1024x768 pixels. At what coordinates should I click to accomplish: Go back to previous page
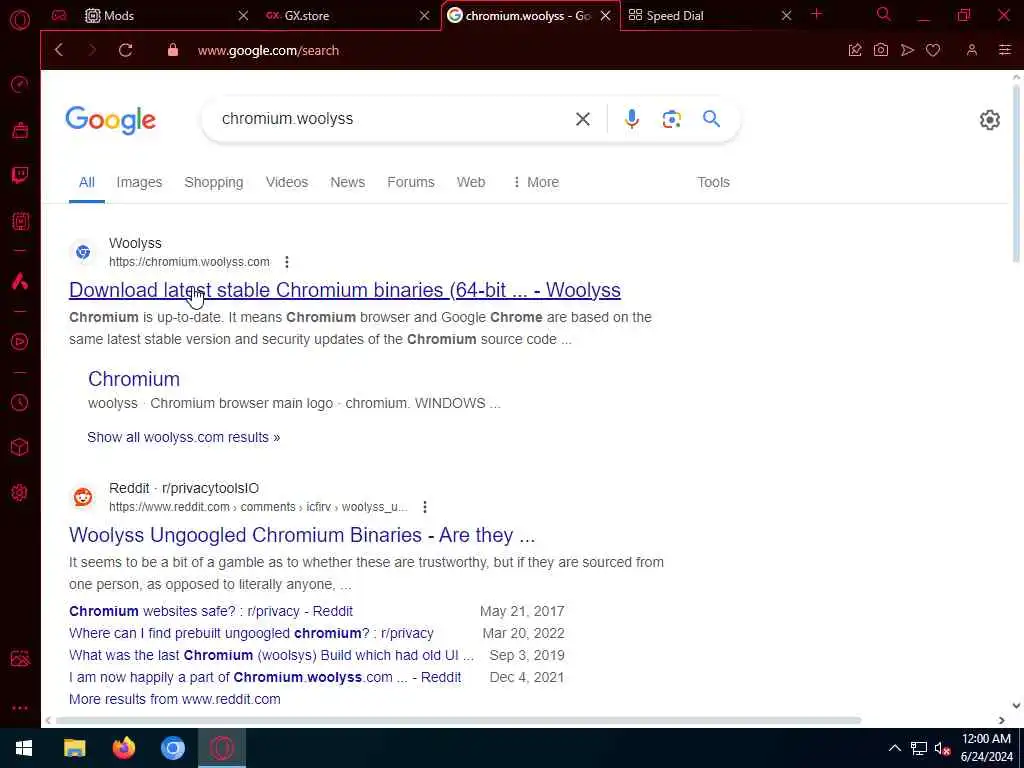pos(59,50)
